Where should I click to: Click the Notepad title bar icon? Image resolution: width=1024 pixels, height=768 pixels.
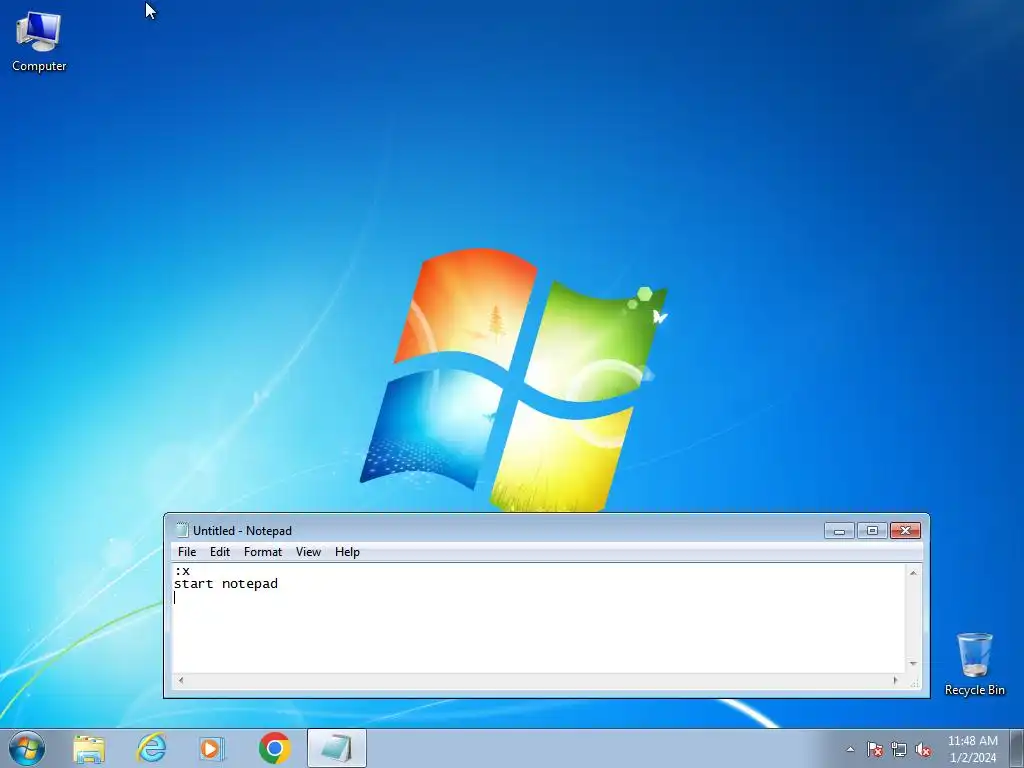pyautogui.click(x=182, y=530)
